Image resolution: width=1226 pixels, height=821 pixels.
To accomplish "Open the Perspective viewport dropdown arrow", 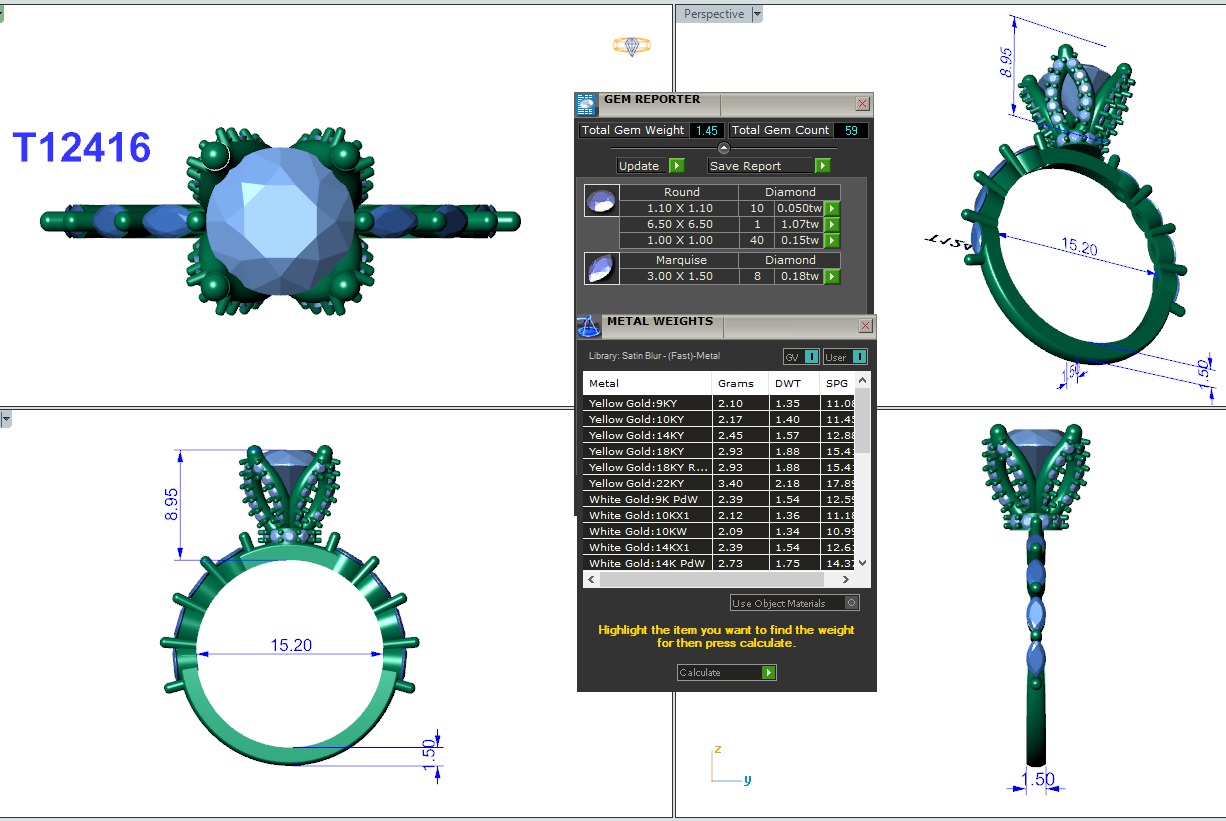I will pos(757,14).
